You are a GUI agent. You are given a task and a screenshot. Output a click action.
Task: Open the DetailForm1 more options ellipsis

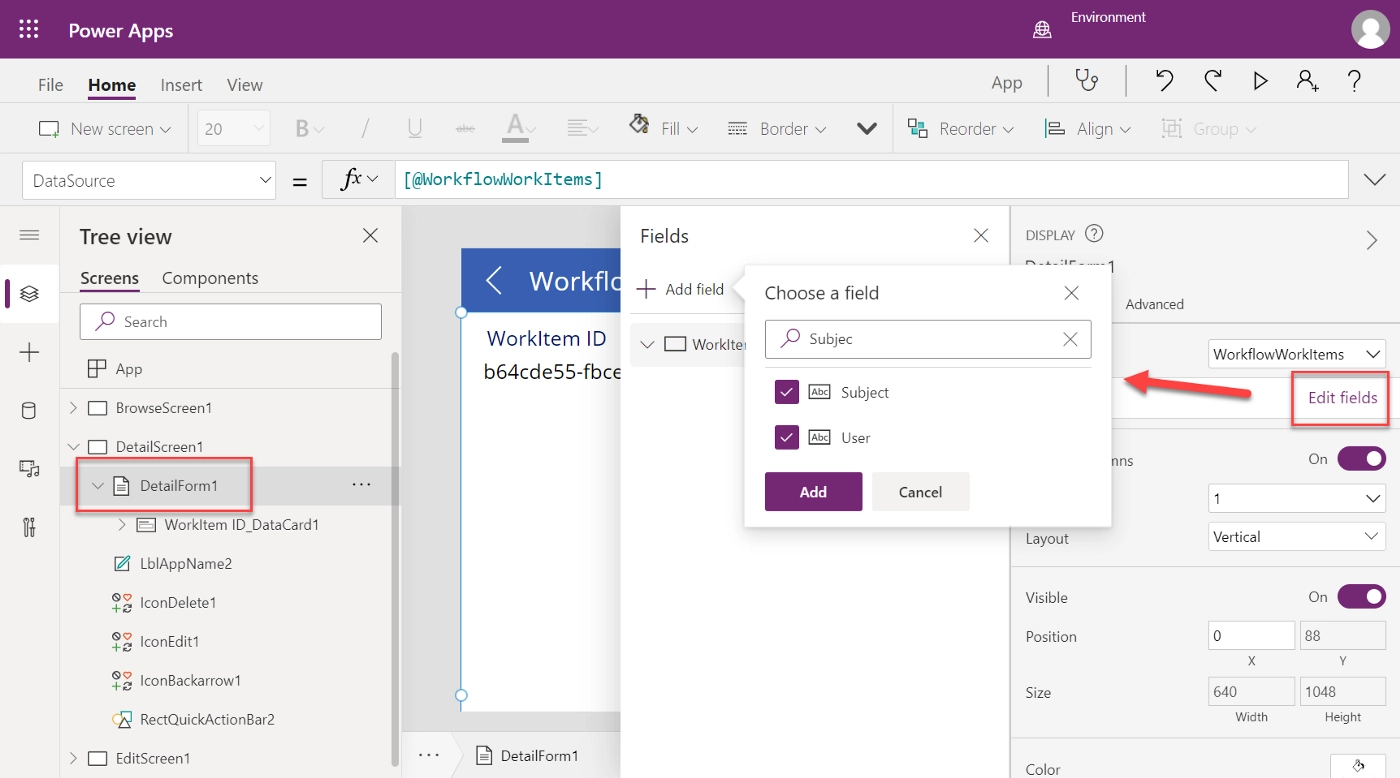tap(362, 485)
